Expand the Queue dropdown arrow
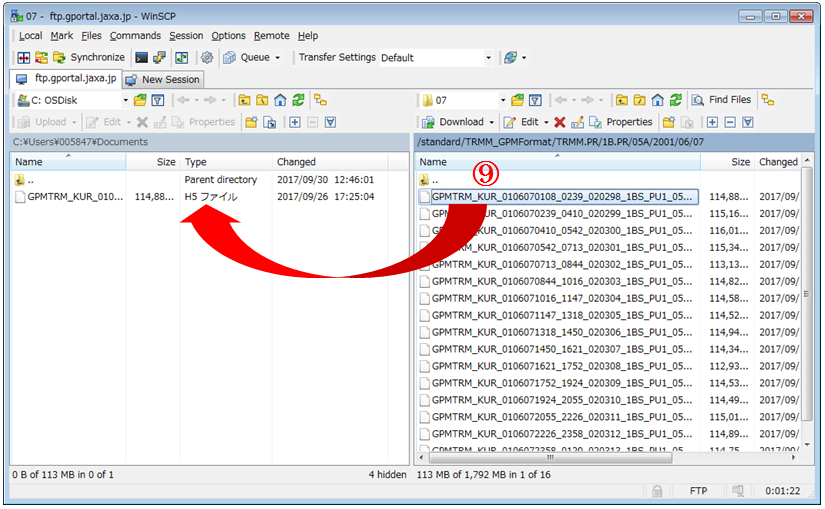825x509 pixels. click(277, 58)
